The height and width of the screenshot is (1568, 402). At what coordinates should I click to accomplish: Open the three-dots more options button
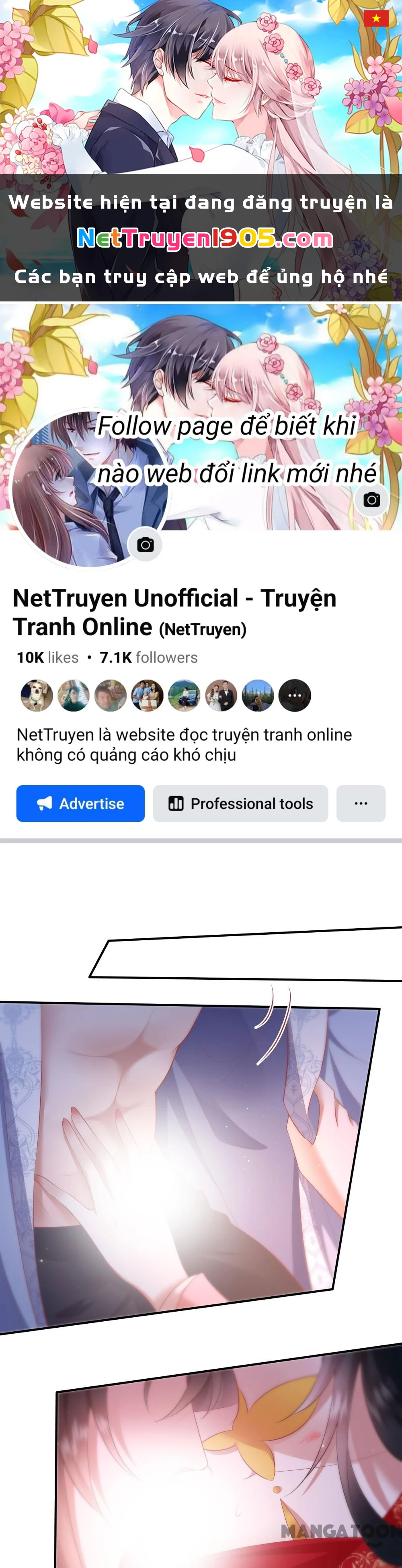pyautogui.click(x=361, y=803)
